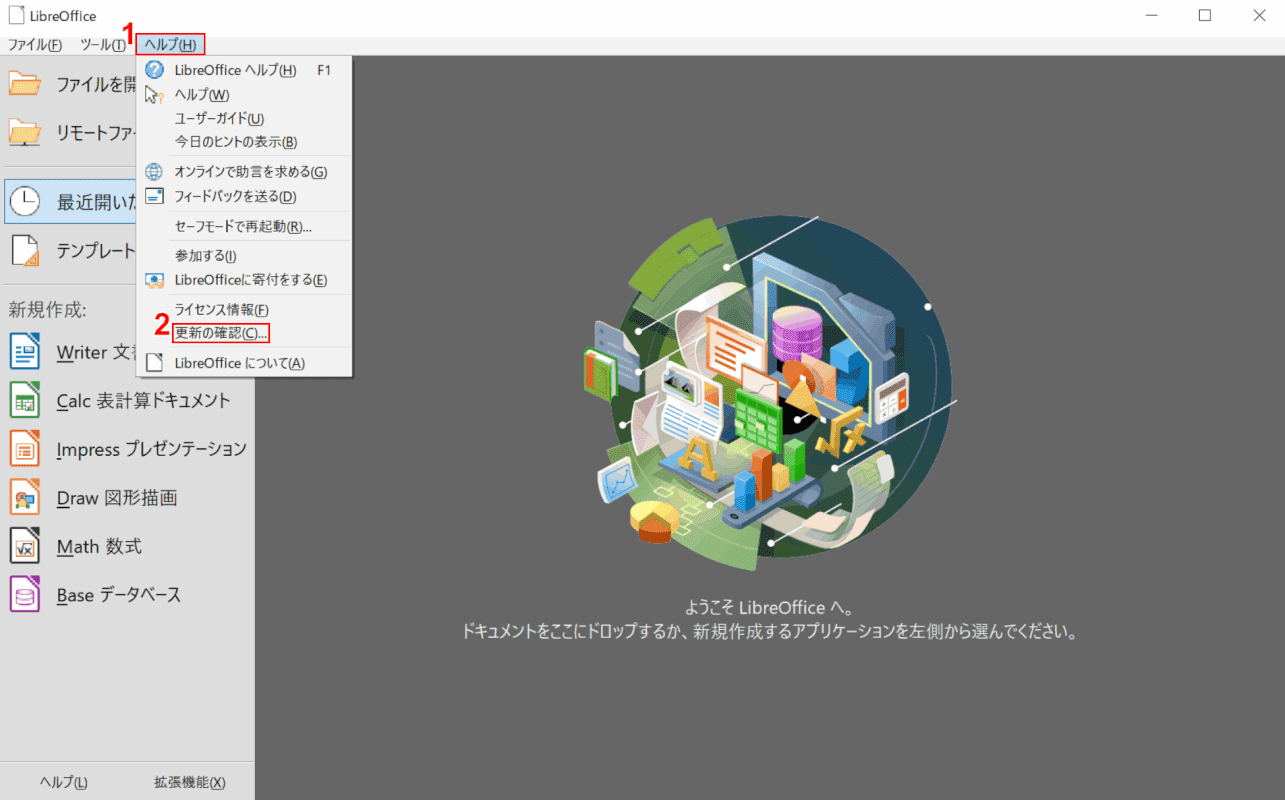Click the blue question mark help icon
Image resolution: width=1285 pixels, height=800 pixels.
154,70
